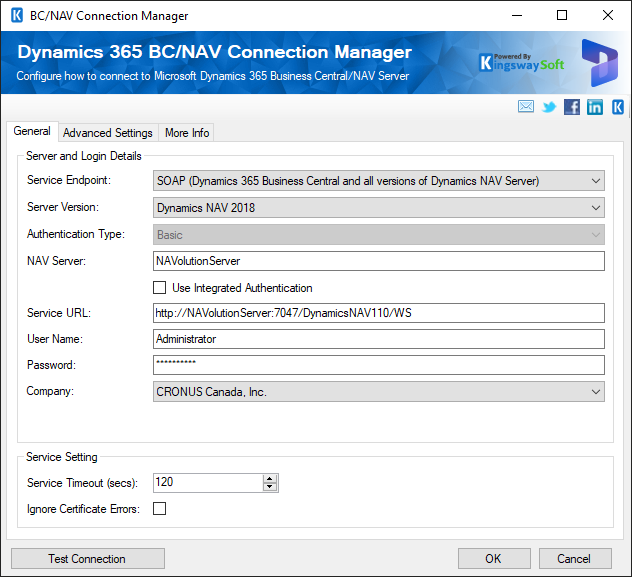Open the Advanced Settings tab
The image size is (632, 577).
coord(108,133)
